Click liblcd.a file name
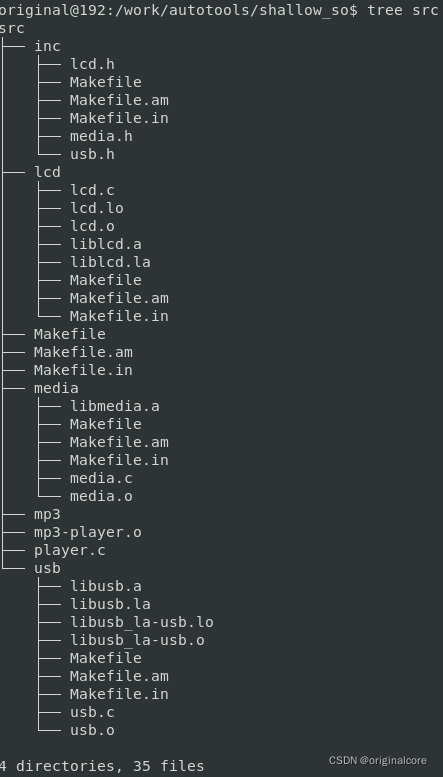Viewport: 443px width, 777px height. tap(106, 244)
